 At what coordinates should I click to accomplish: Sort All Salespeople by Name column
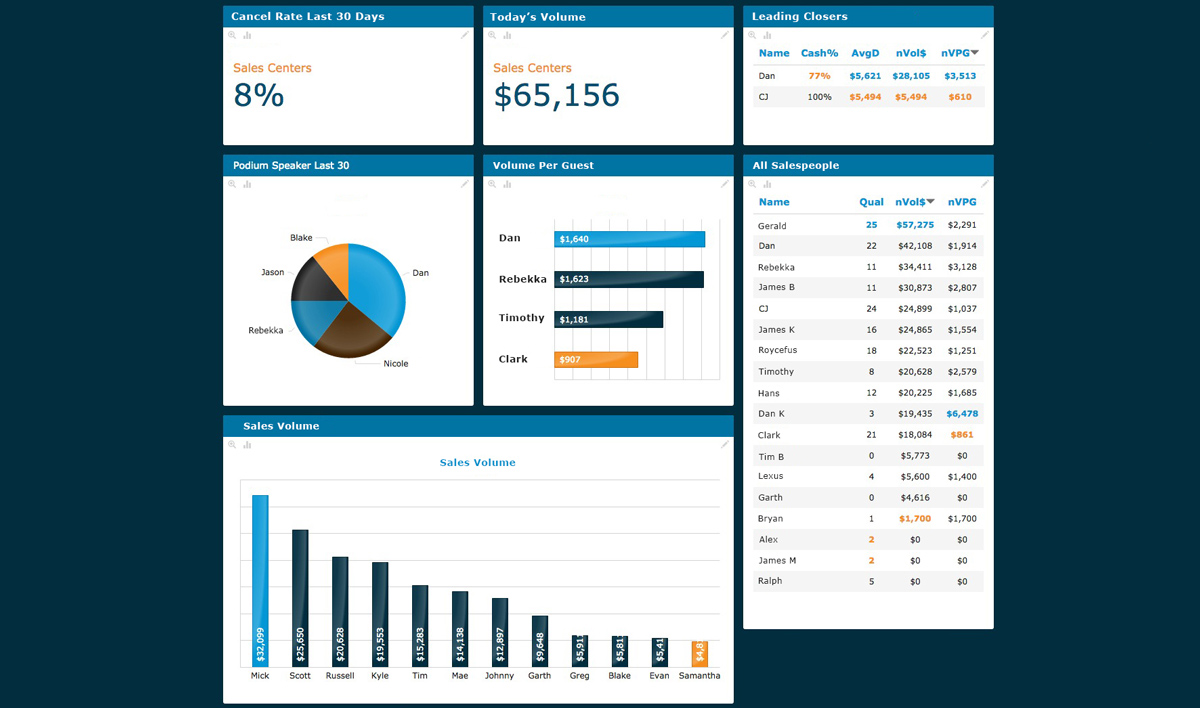tap(774, 202)
